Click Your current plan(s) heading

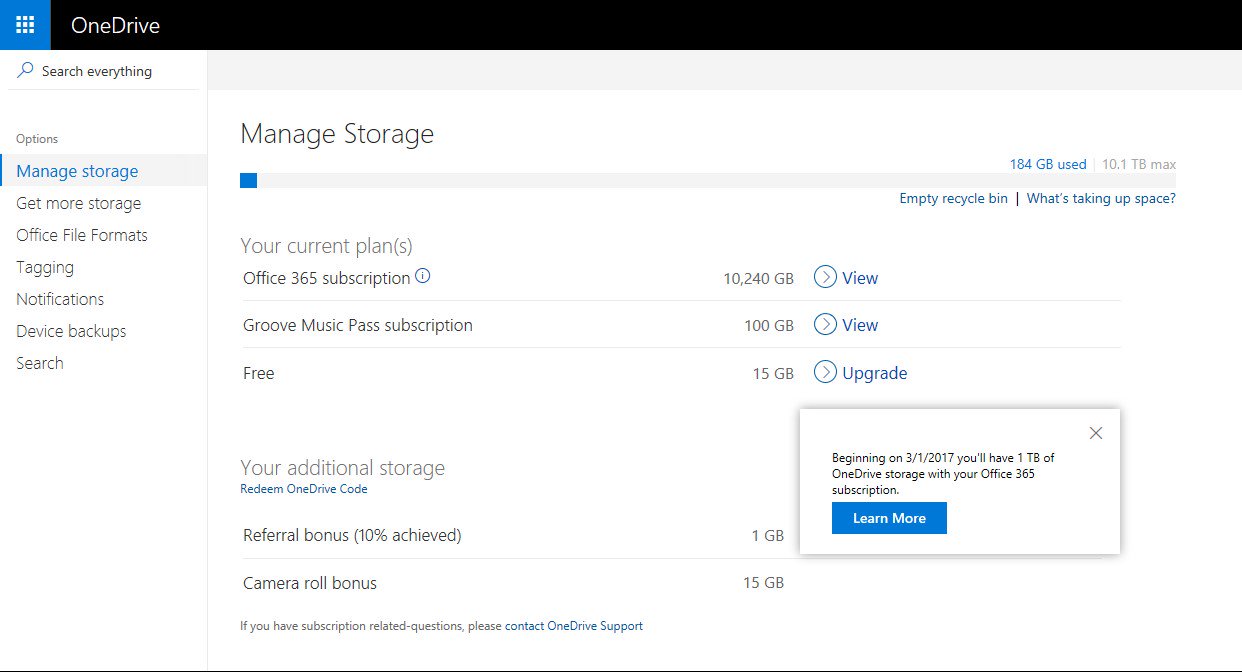tap(326, 245)
